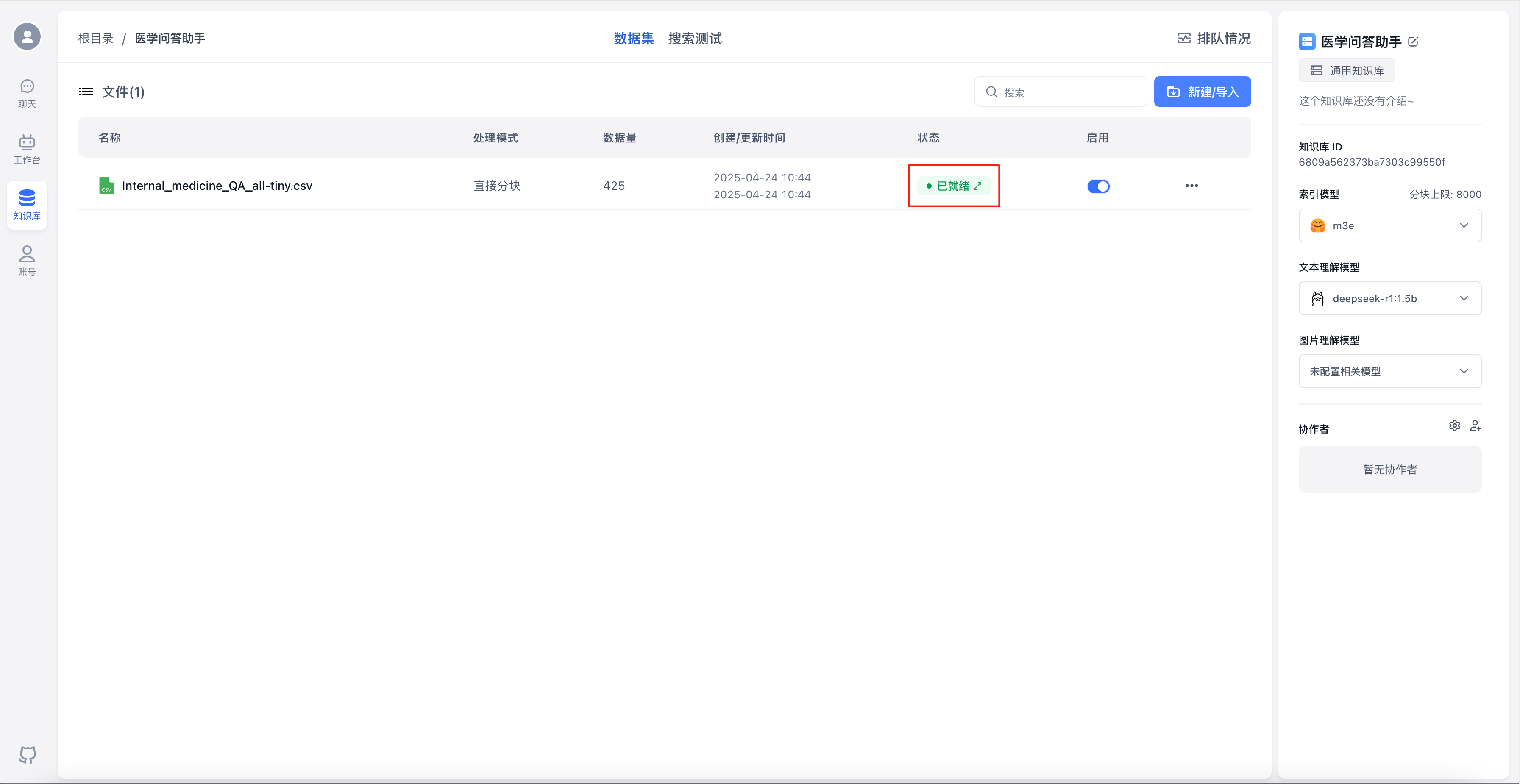Open collaborator settings gear icon

(1454, 425)
